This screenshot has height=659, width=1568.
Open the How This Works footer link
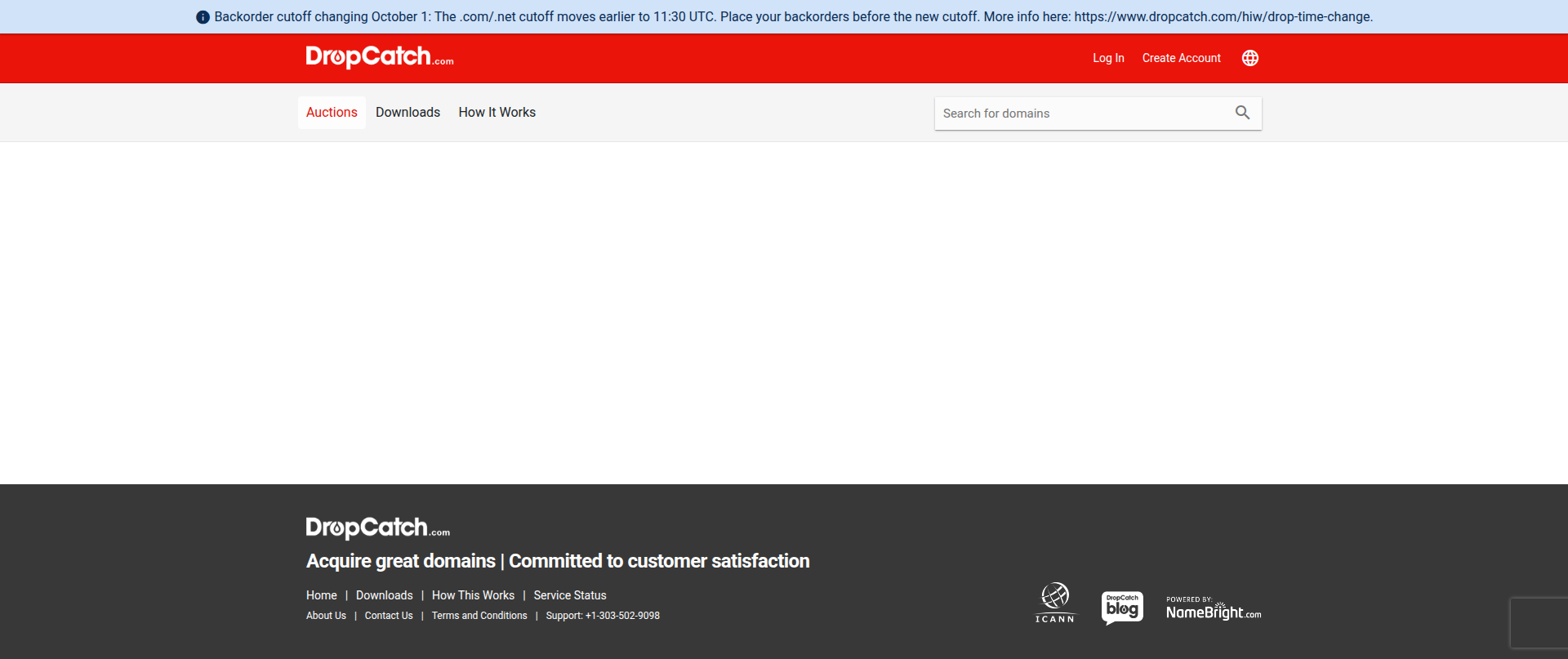coord(473,595)
